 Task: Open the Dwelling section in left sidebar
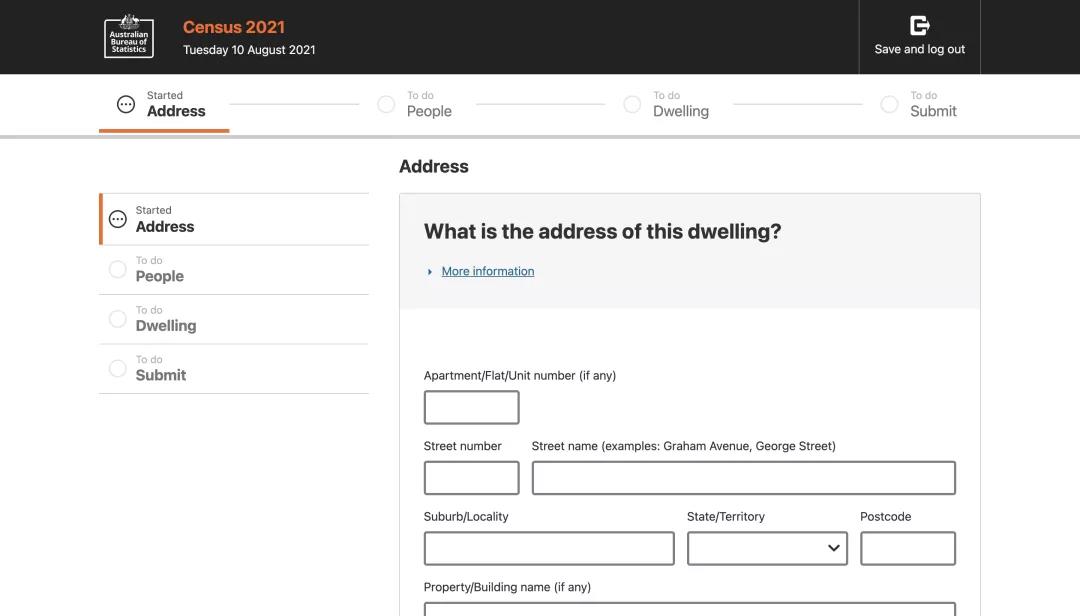[x=166, y=325]
